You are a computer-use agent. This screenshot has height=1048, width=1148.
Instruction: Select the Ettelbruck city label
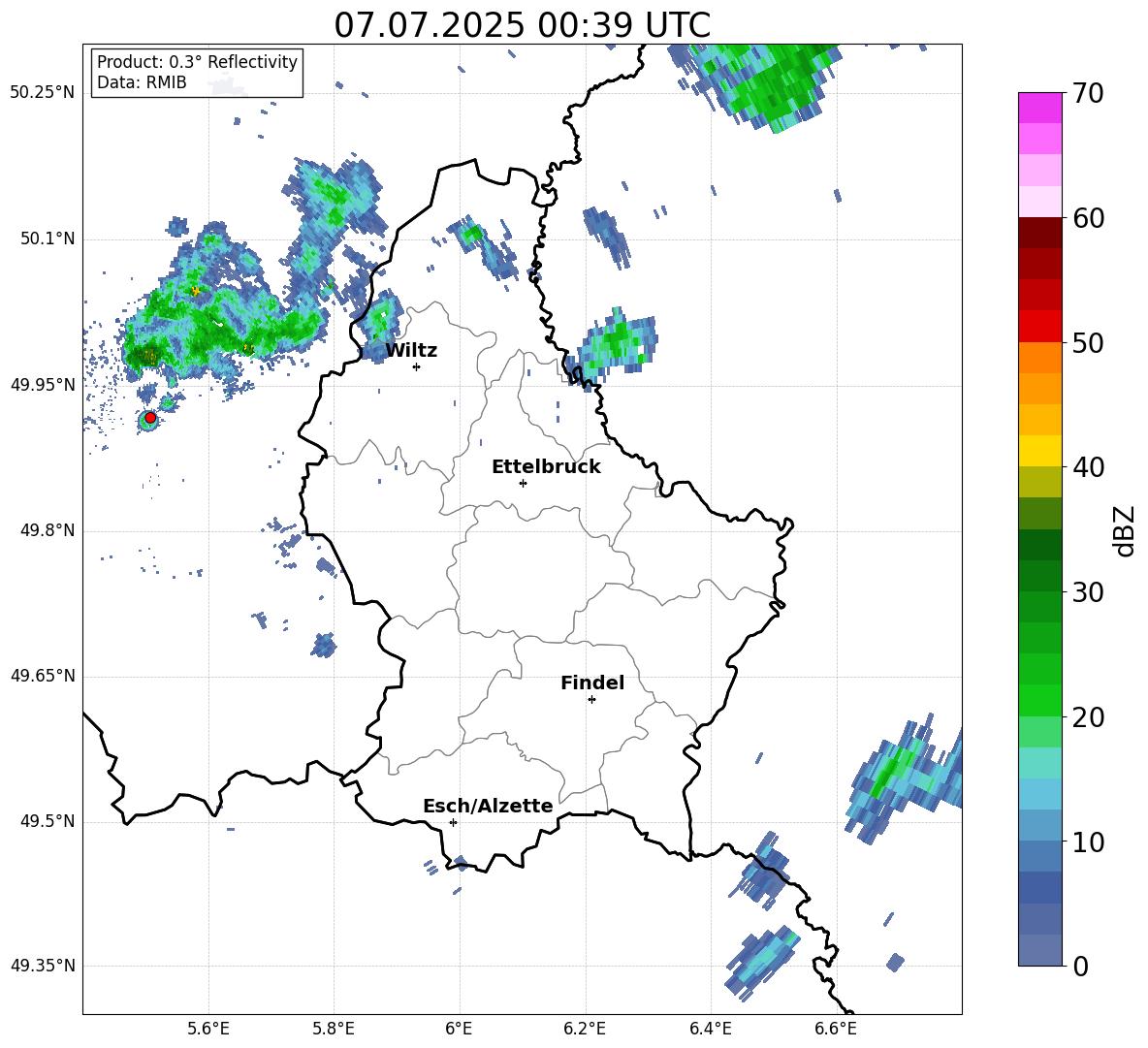pyautogui.click(x=546, y=467)
